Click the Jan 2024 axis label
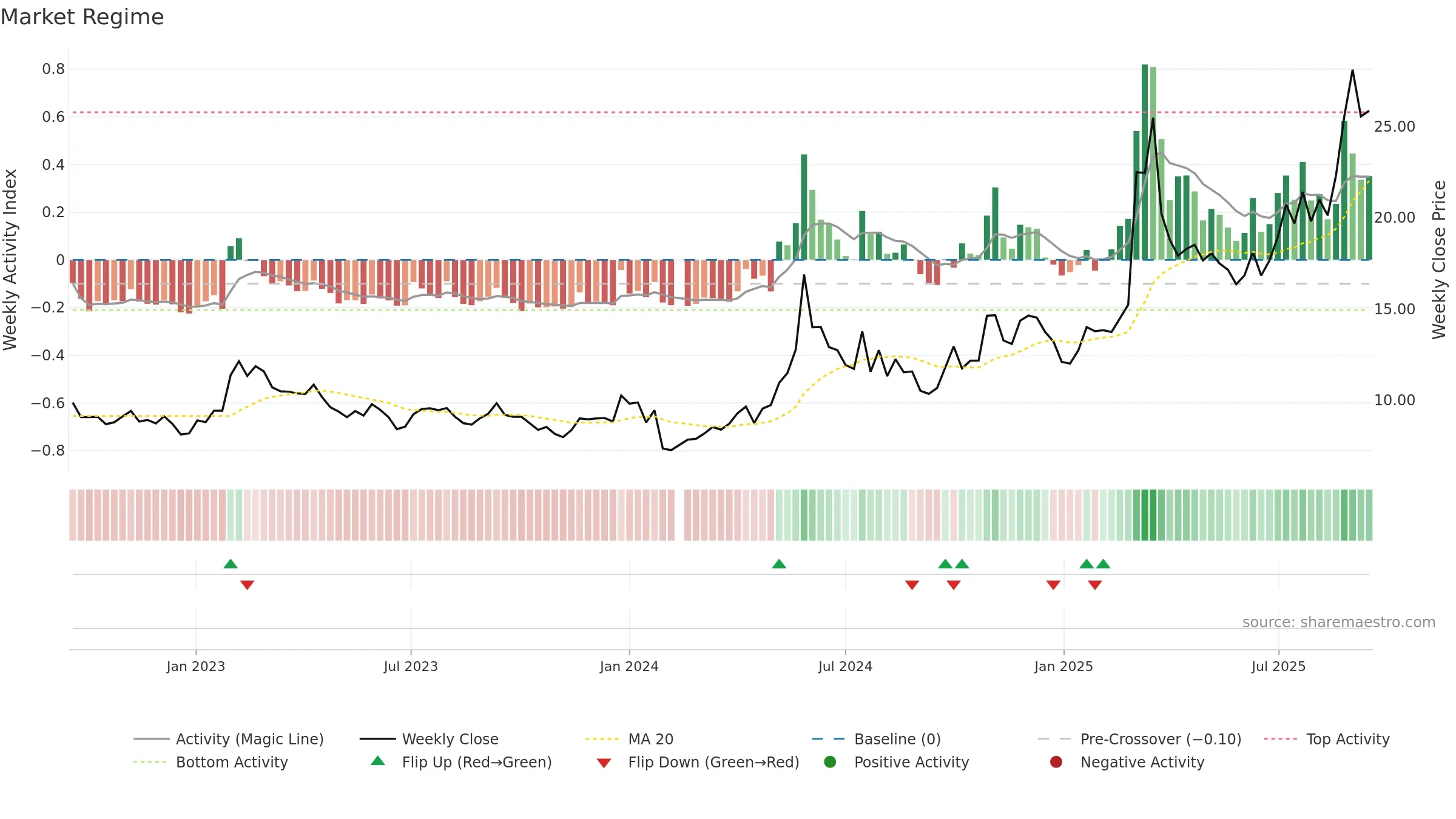Viewport: 1456px width, 819px height. click(x=629, y=666)
